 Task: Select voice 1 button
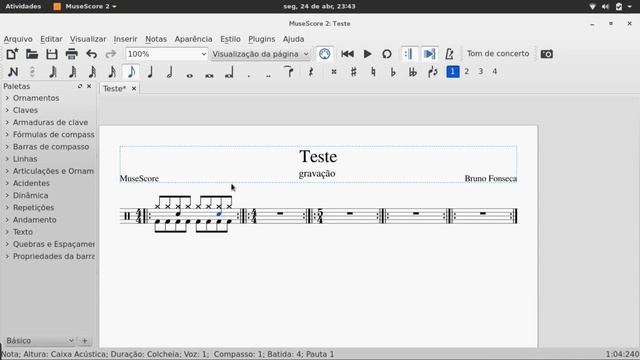453,71
